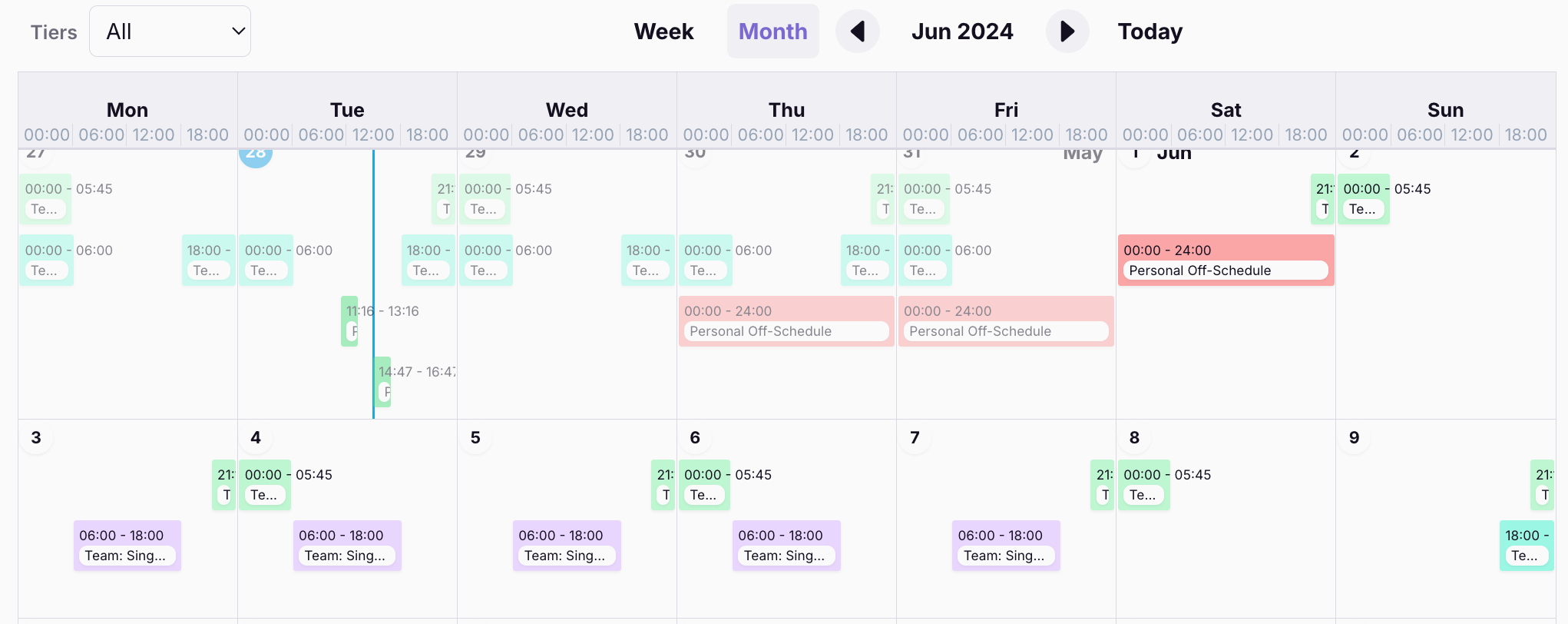The height and width of the screenshot is (624, 1568).
Task: Open Friday June 7 Team 06:00-18:00 shift
Action: (x=1006, y=546)
